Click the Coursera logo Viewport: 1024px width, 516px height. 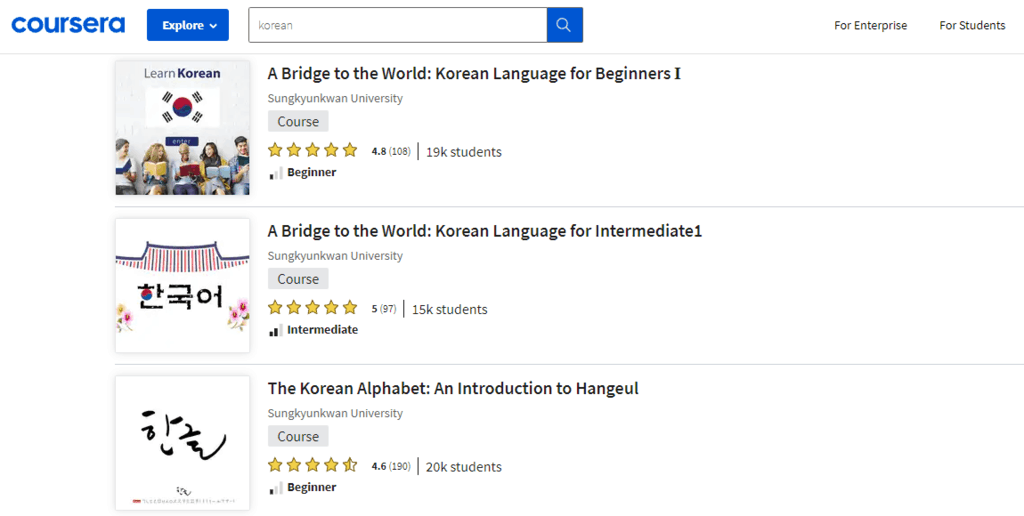[69, 25]
